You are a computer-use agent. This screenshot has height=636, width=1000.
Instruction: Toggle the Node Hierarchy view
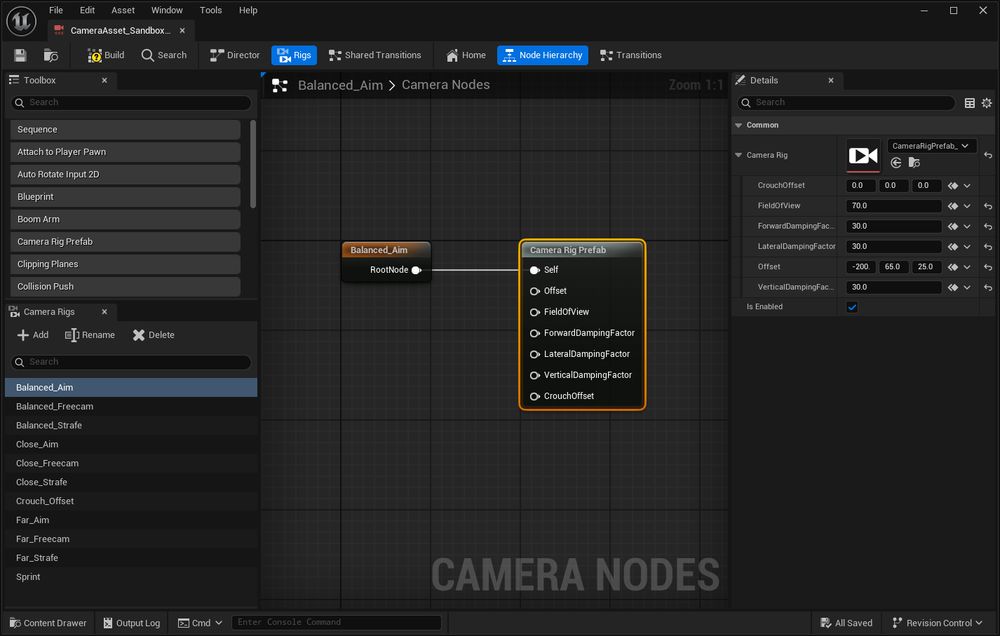[x=543, y=55]
